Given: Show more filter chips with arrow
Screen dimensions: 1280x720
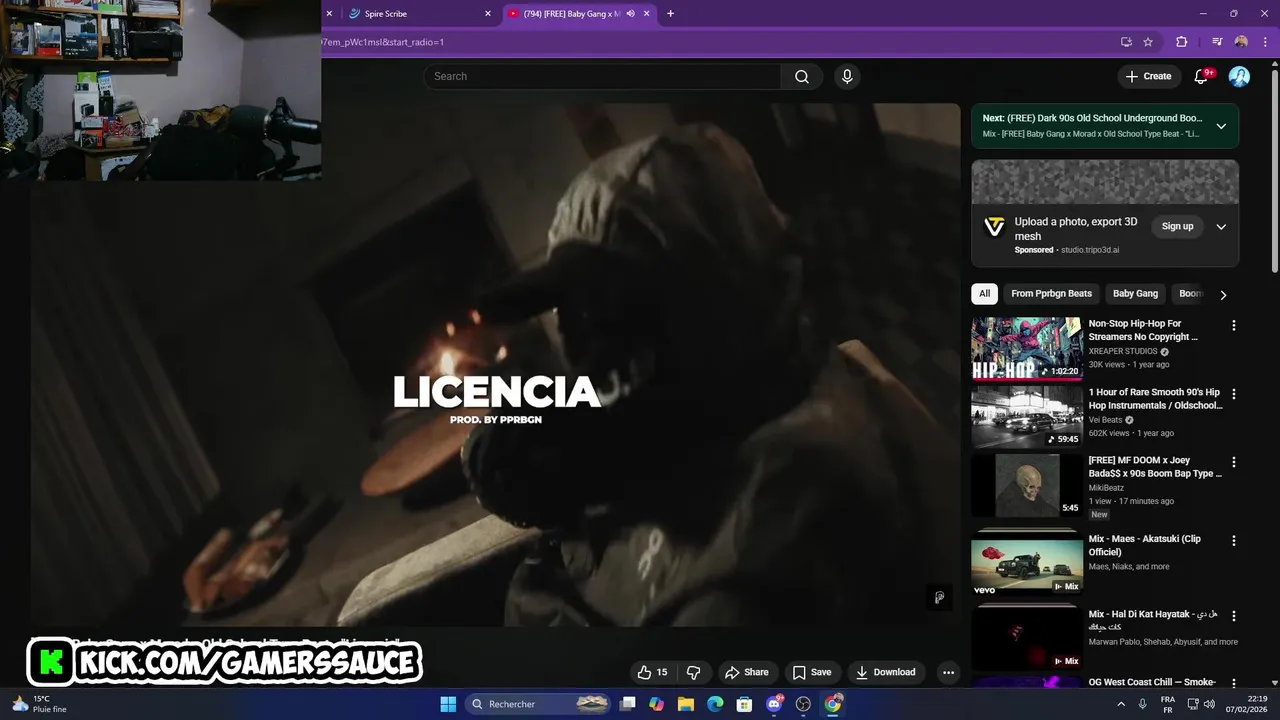Looking at the screenshot, I should tap(1222, 295).
